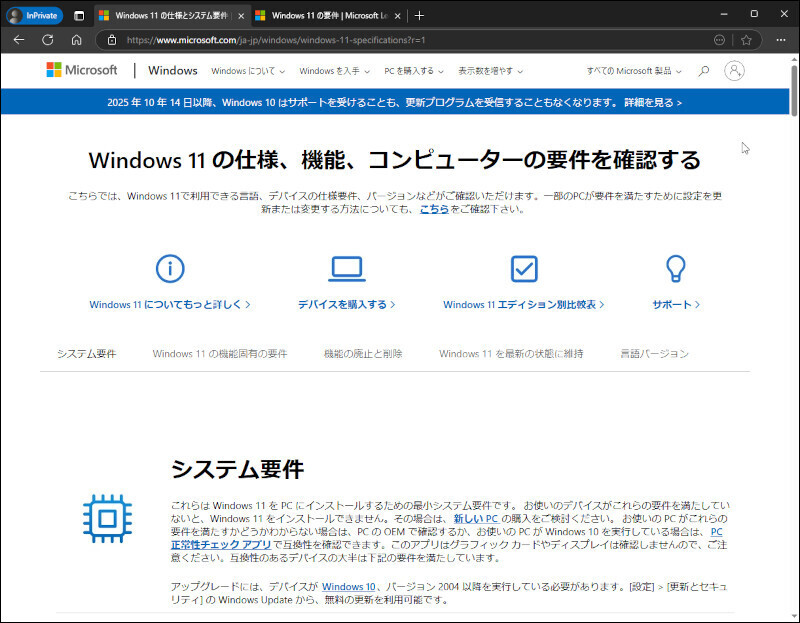Click the InPrivate profile badge
Image resolution: width=800 pixels, height=623 pixels.
click(x=34, y=15)
